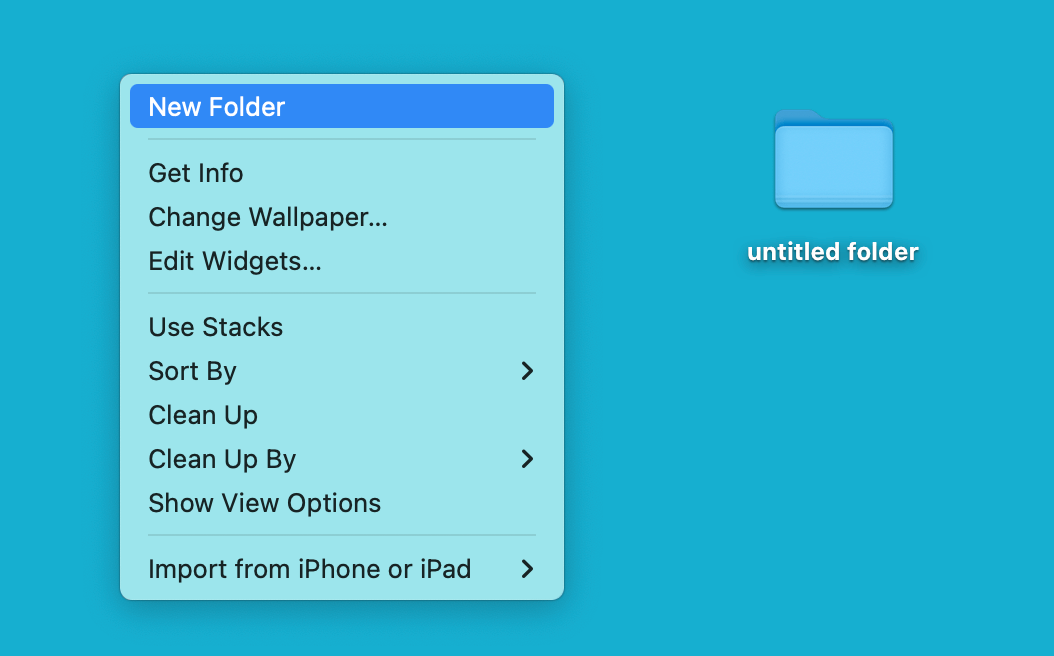This screenshot has height=656, width=1054.
Task: Open Get Info from the context menu
Action: pos(196,173)
